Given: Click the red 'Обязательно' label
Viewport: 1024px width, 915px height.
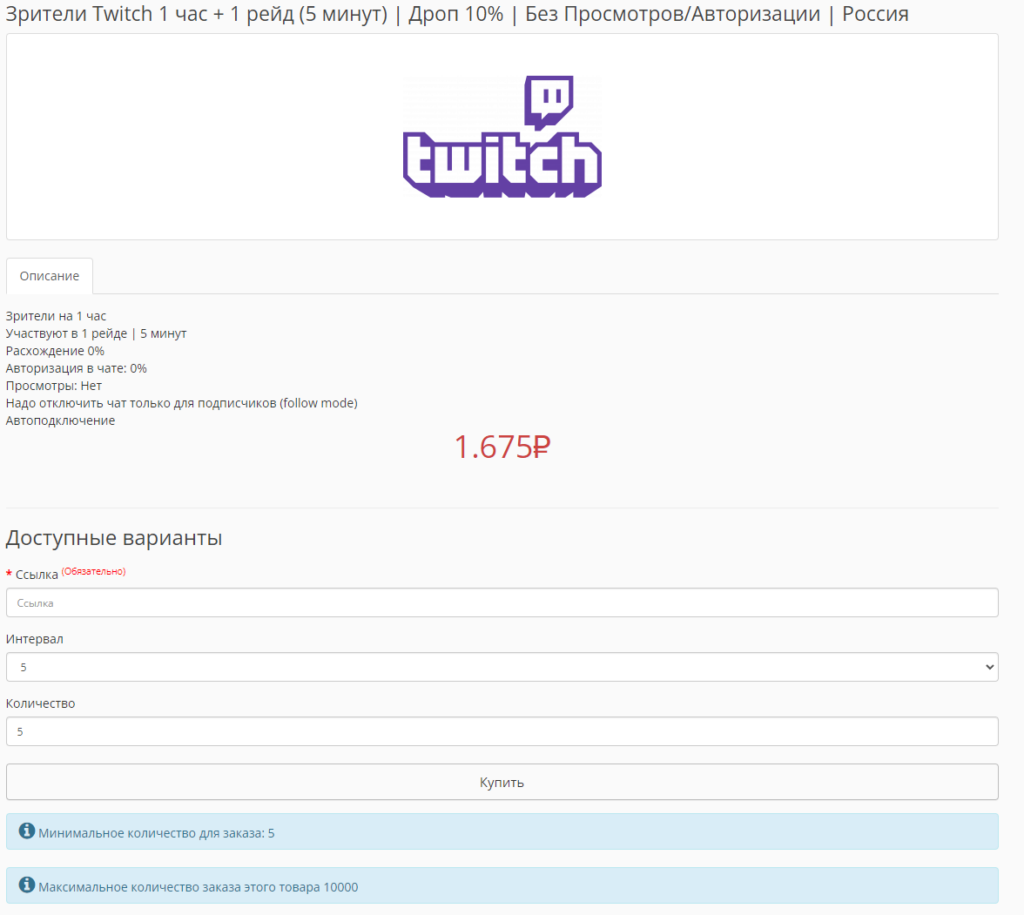Looking at the screenshot, I should 93,571.
